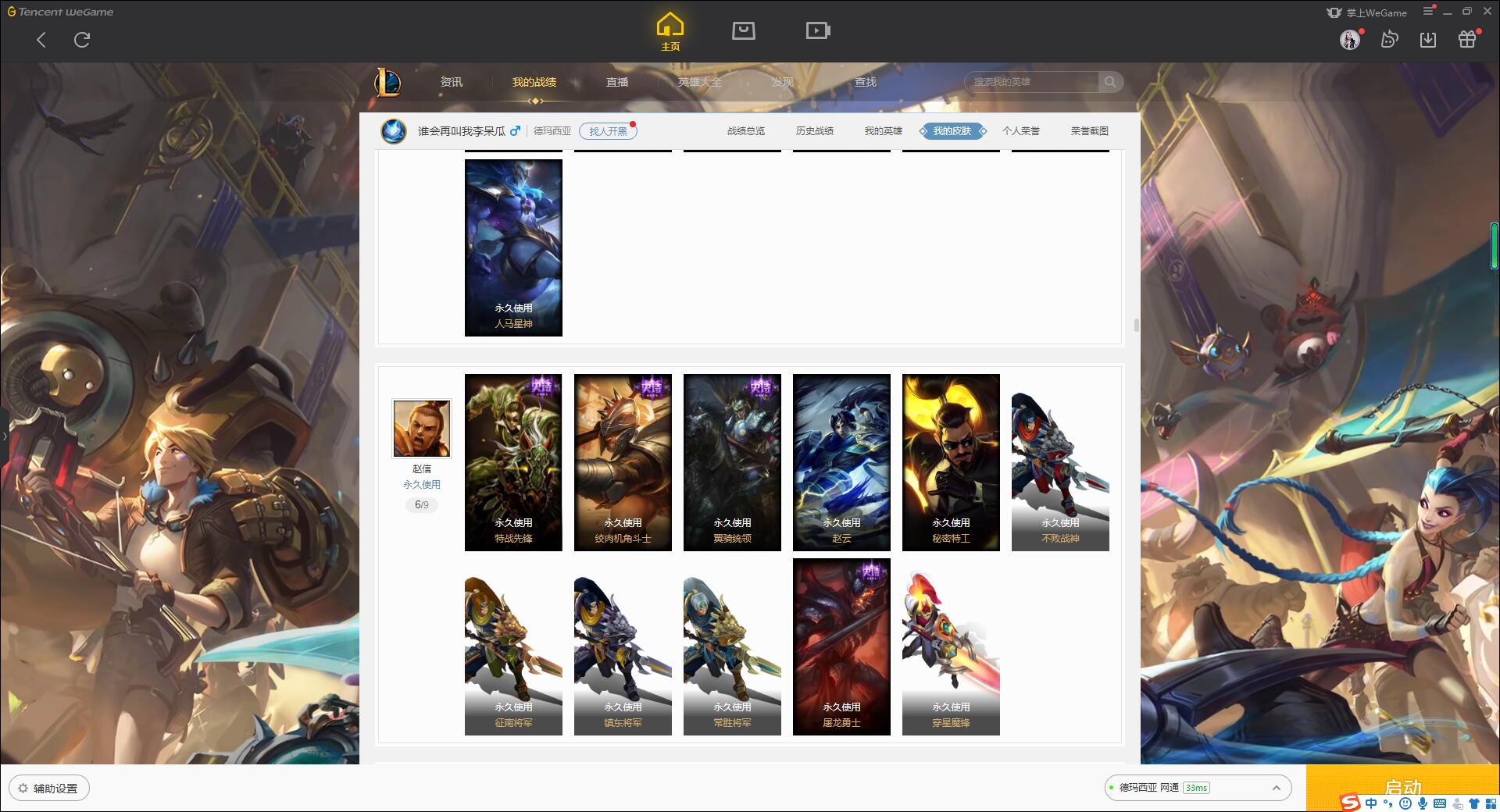Screen dimensions: 1500x812
Task: Open the flame mascot messages icon
Action: (x=1389, y=39)
